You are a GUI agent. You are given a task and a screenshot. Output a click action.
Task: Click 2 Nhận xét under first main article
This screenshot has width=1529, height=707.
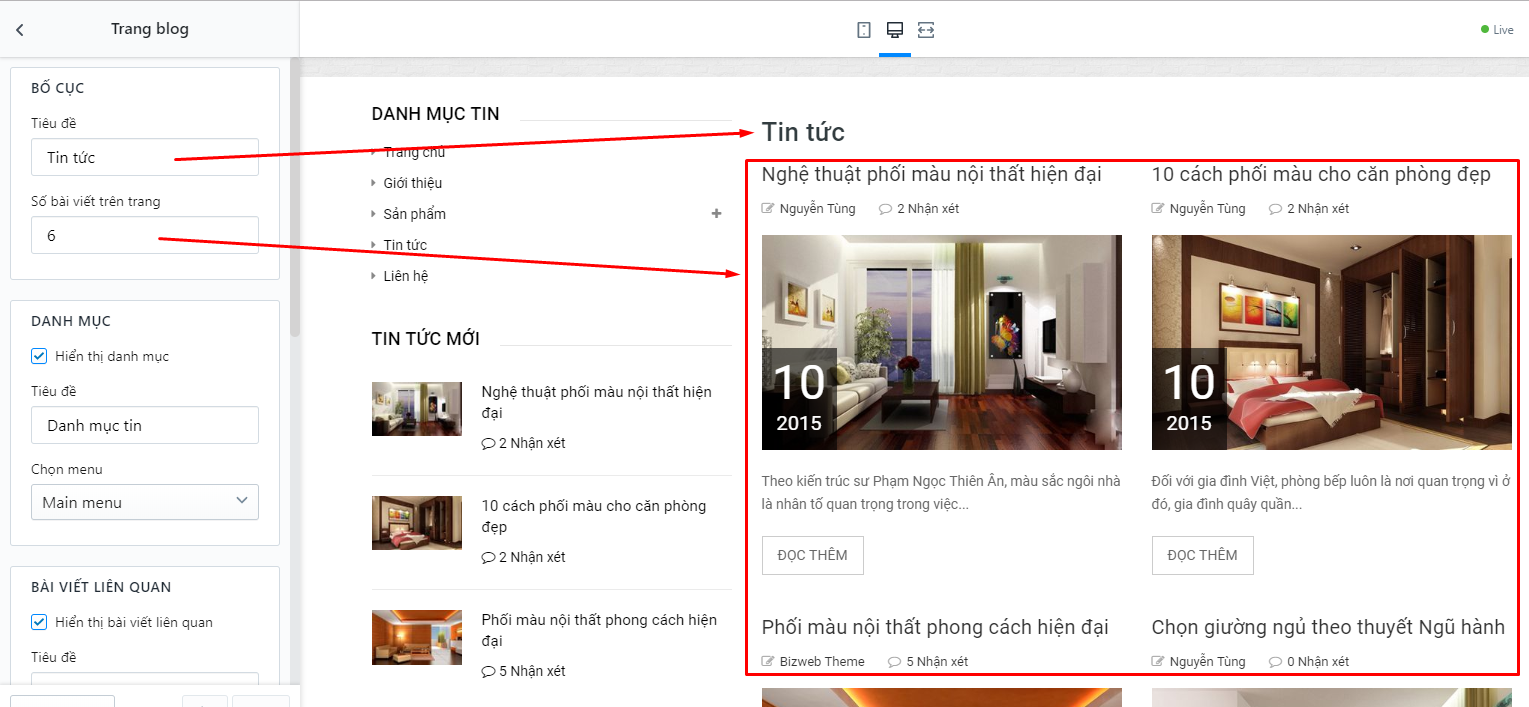point(919,209)
